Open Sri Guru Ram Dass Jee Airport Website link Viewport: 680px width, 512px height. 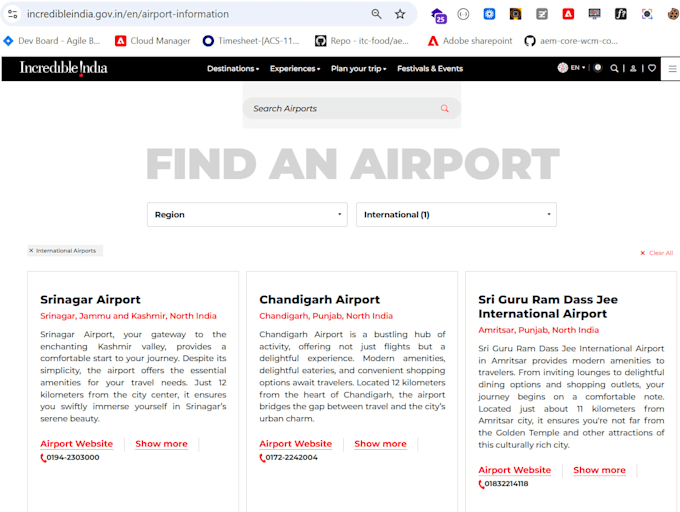pyautogui.click(x=514, y=470)
